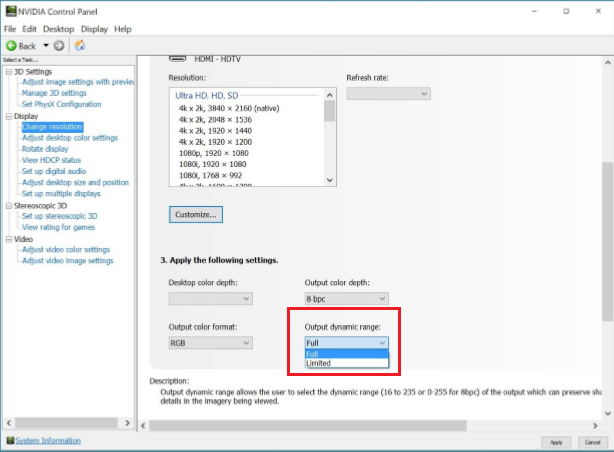
Task: Open the Desktop color depth dropdown
Action: [211, 298]
